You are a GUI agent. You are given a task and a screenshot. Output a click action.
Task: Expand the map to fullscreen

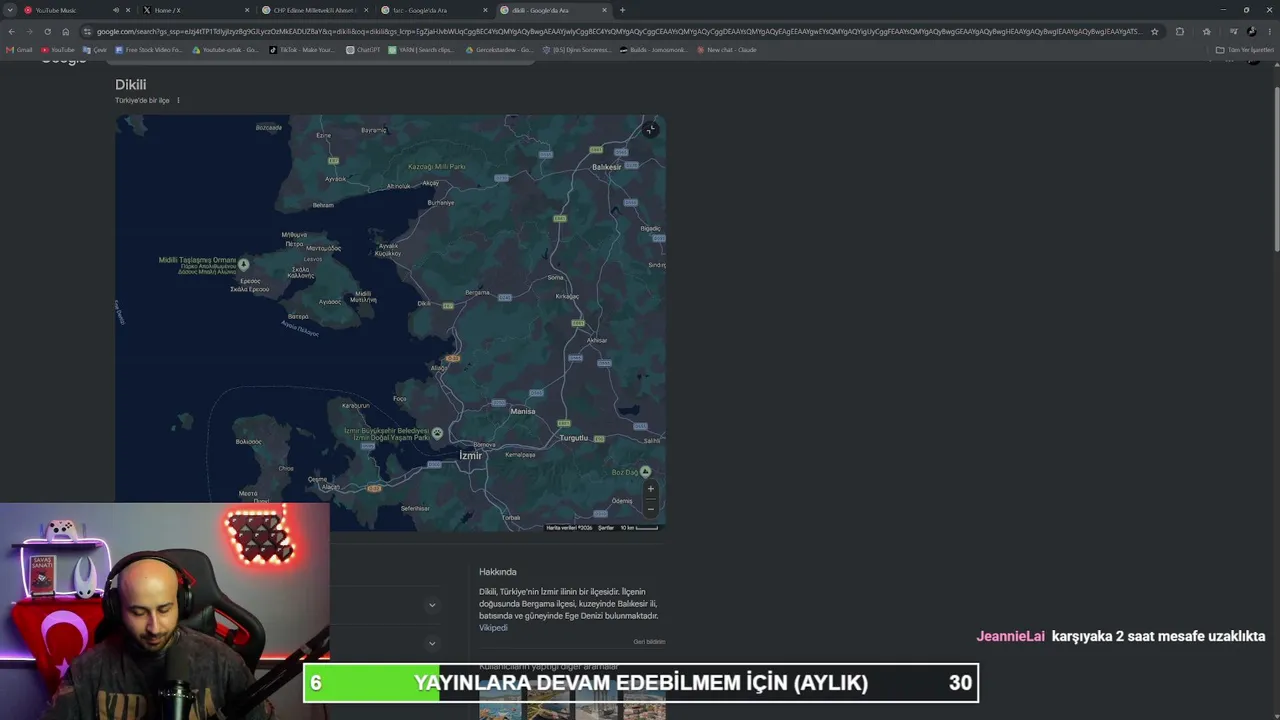650,129
